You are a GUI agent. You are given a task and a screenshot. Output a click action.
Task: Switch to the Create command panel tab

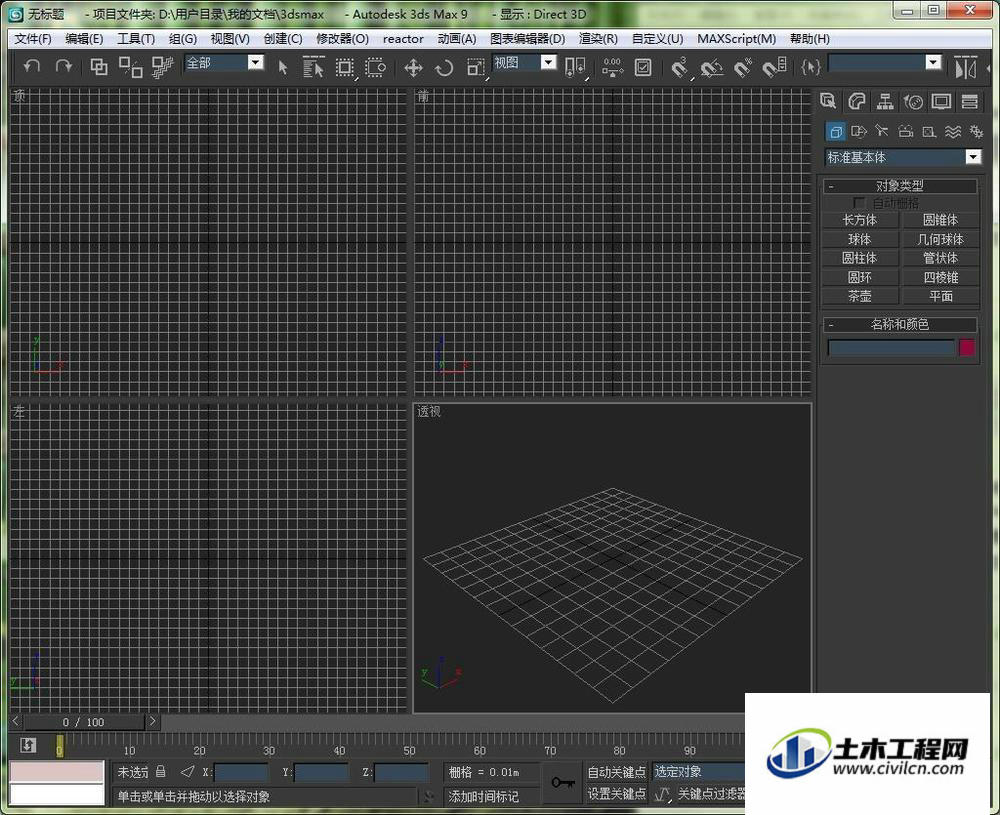828,101
